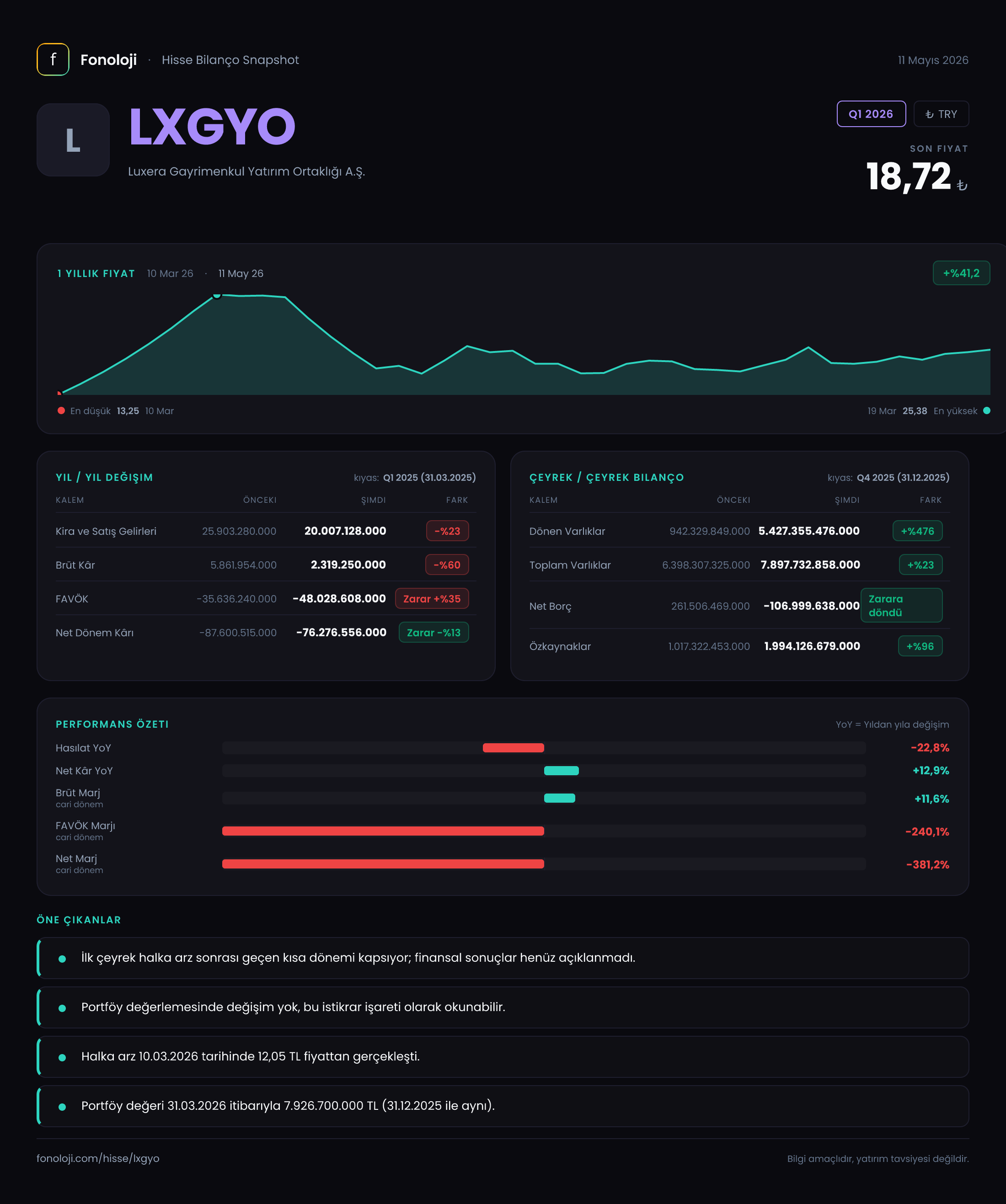Click the FAVÖK Marjı red bar
Image resolution: width=1006 pixels, height=1204 pixels.
tap(383, 831)
